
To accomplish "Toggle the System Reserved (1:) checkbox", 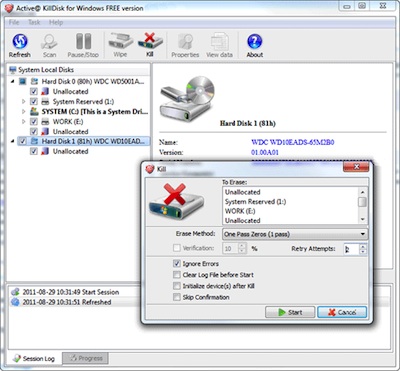I will pos(34,101).
